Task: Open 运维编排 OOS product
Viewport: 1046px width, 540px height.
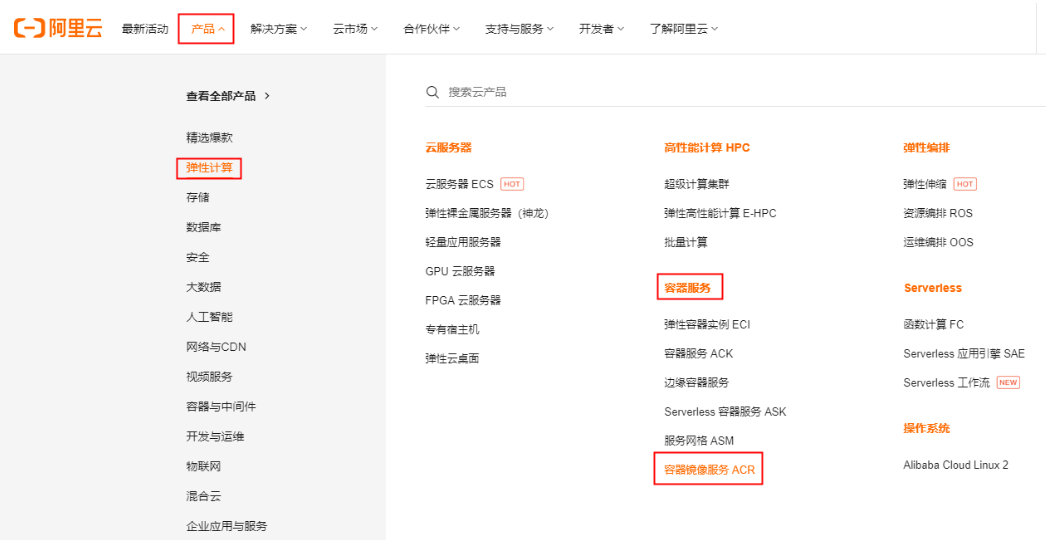Action: (939, 242)
